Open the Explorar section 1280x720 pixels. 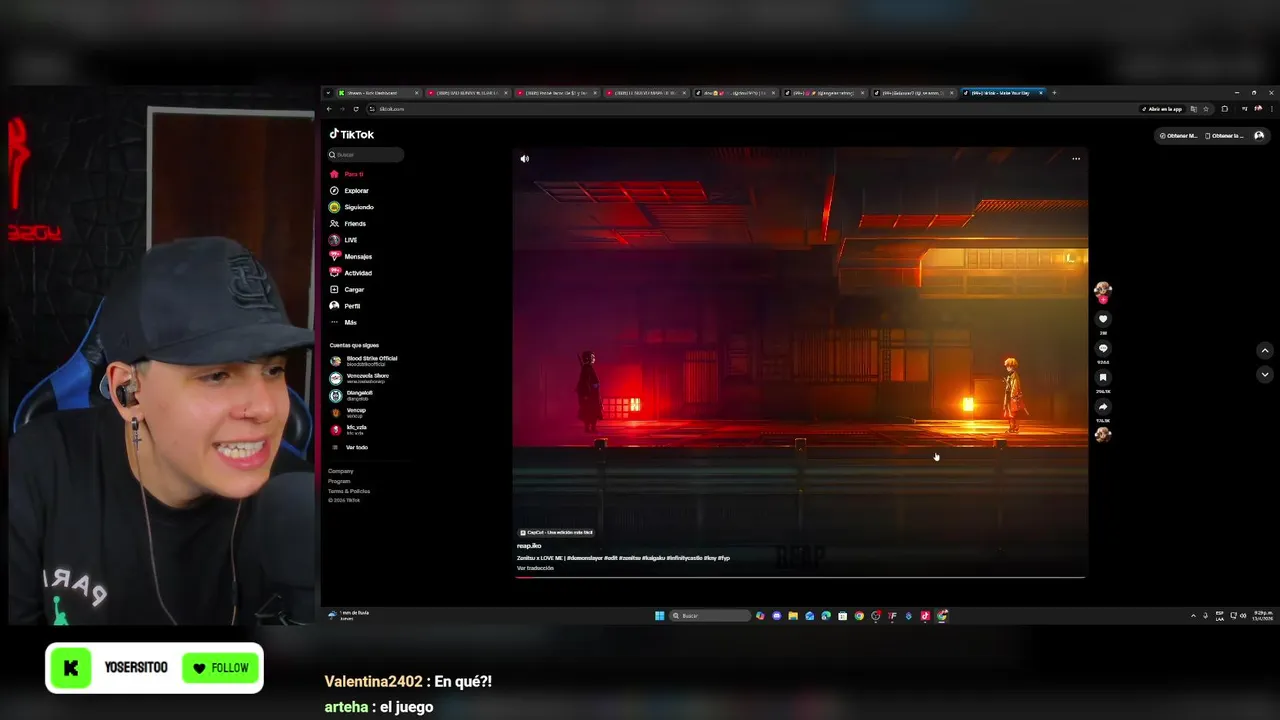tap(349, 191)
